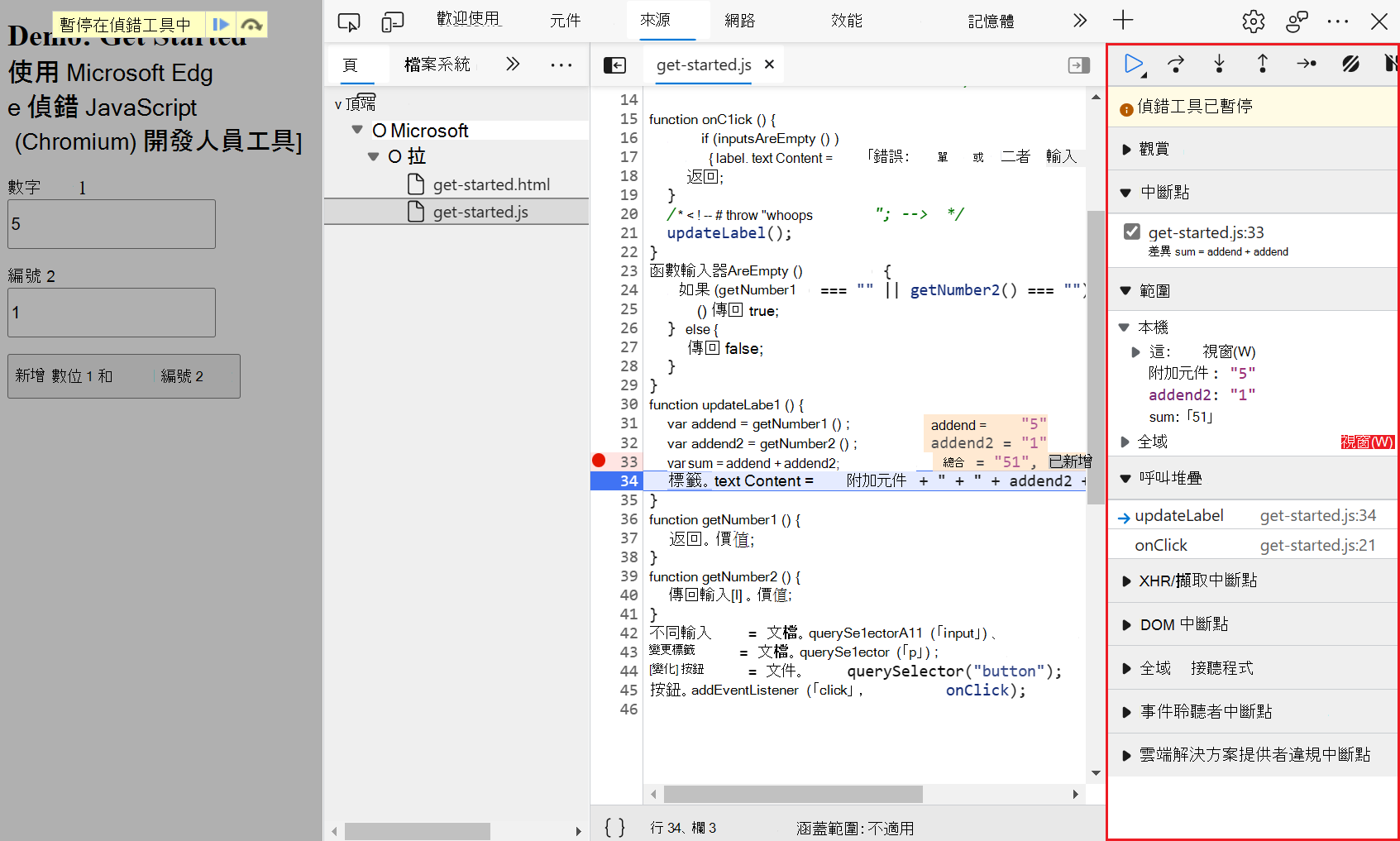Collapse the 拉 folder node

373,155
